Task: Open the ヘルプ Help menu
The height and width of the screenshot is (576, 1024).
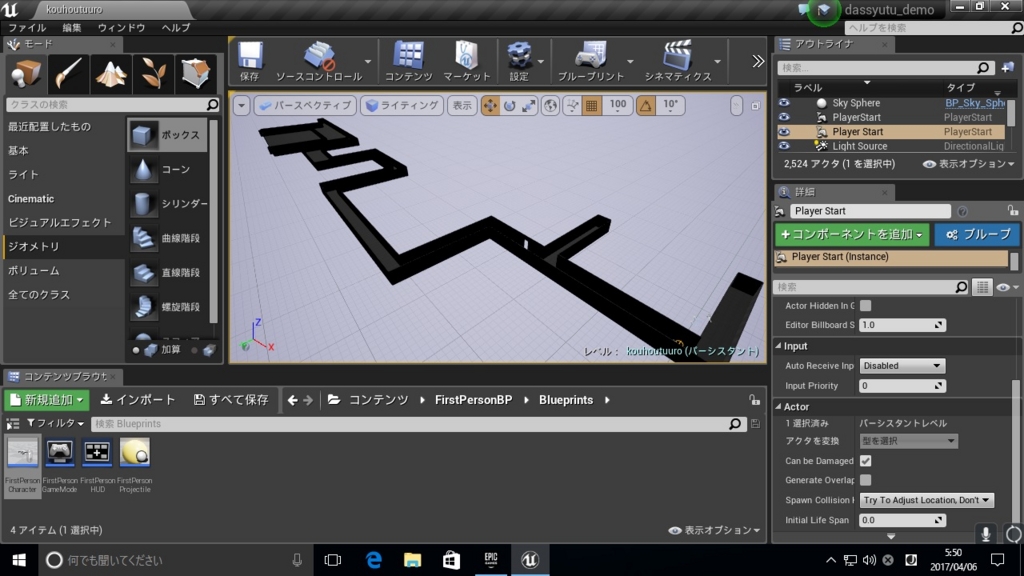Action: 176,27
